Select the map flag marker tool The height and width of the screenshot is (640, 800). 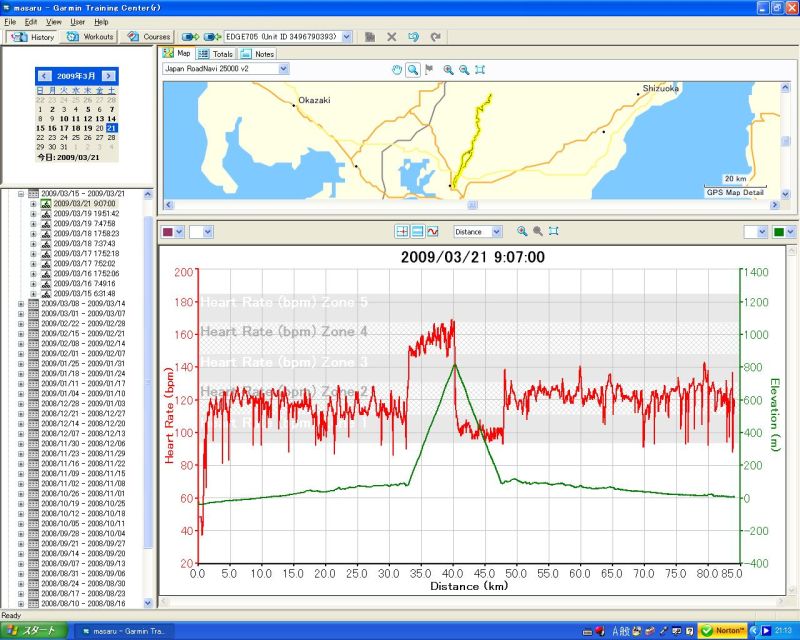tap(429, 70)
